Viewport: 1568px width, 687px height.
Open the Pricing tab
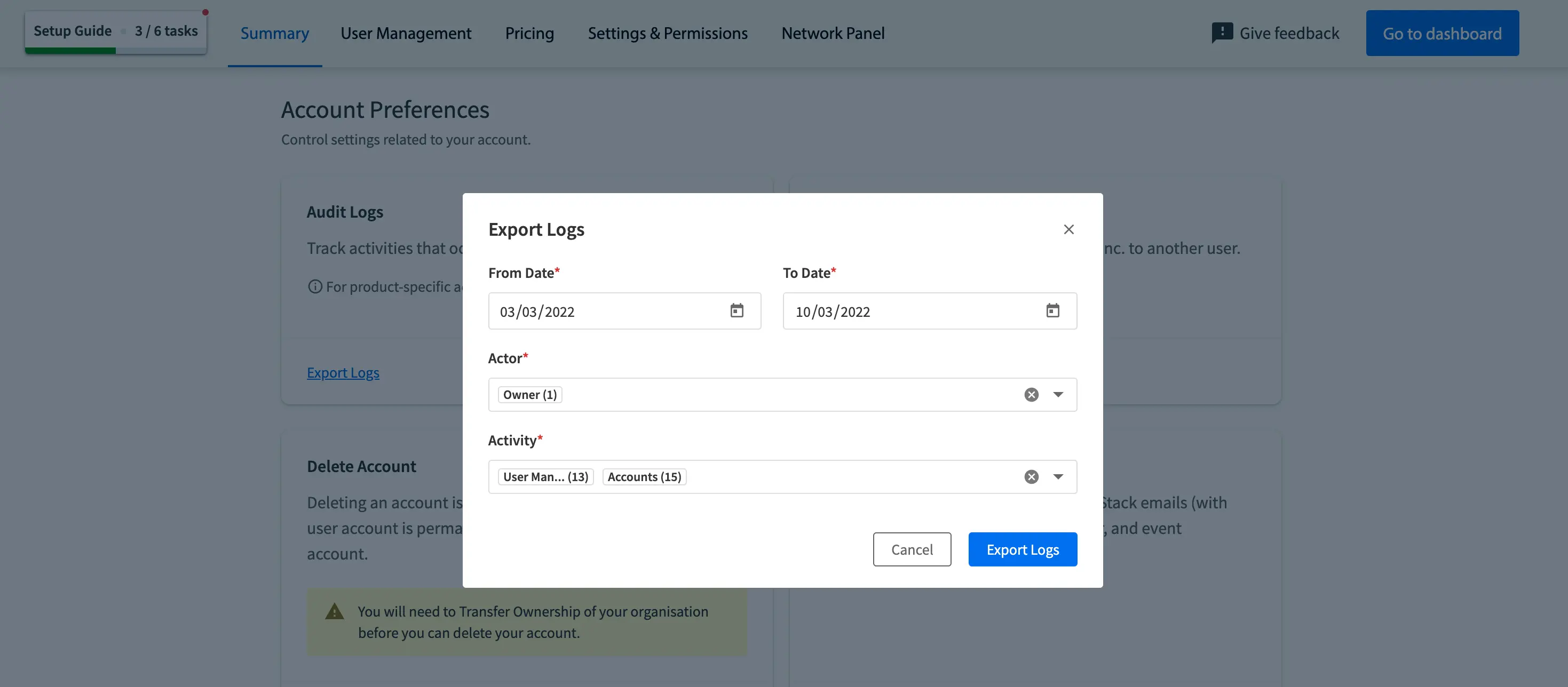click(x=529, y=34)
